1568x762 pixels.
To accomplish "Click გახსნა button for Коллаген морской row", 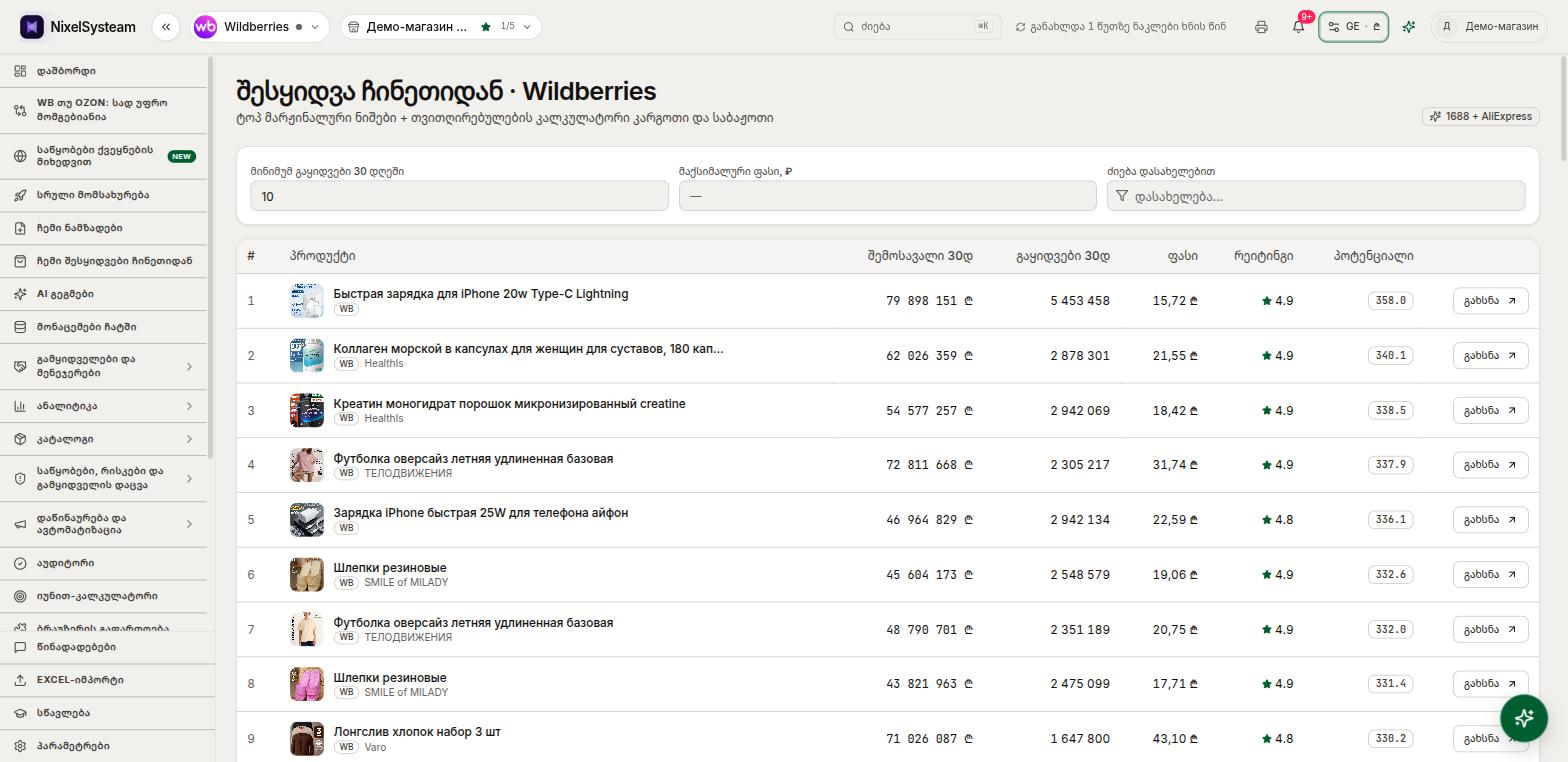I will point(1490,356).
